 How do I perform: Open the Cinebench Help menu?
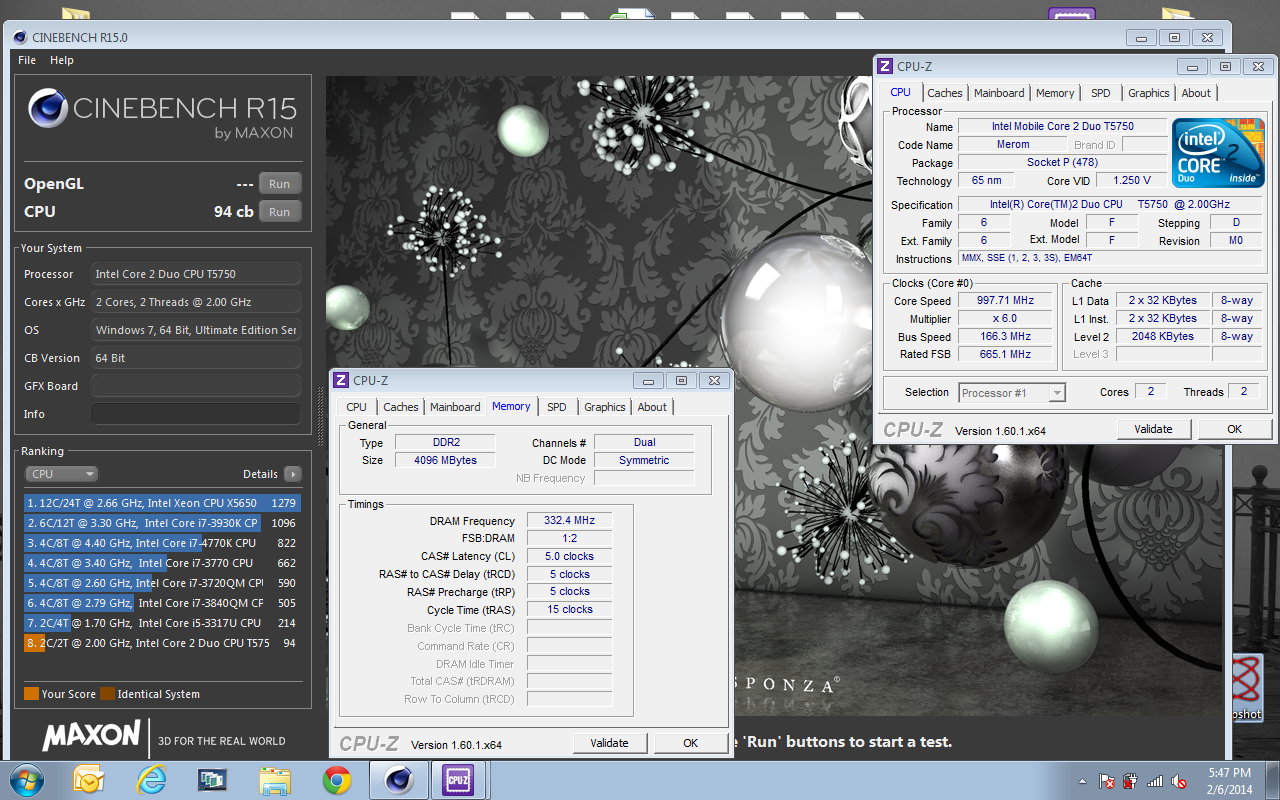click(62, 60)
